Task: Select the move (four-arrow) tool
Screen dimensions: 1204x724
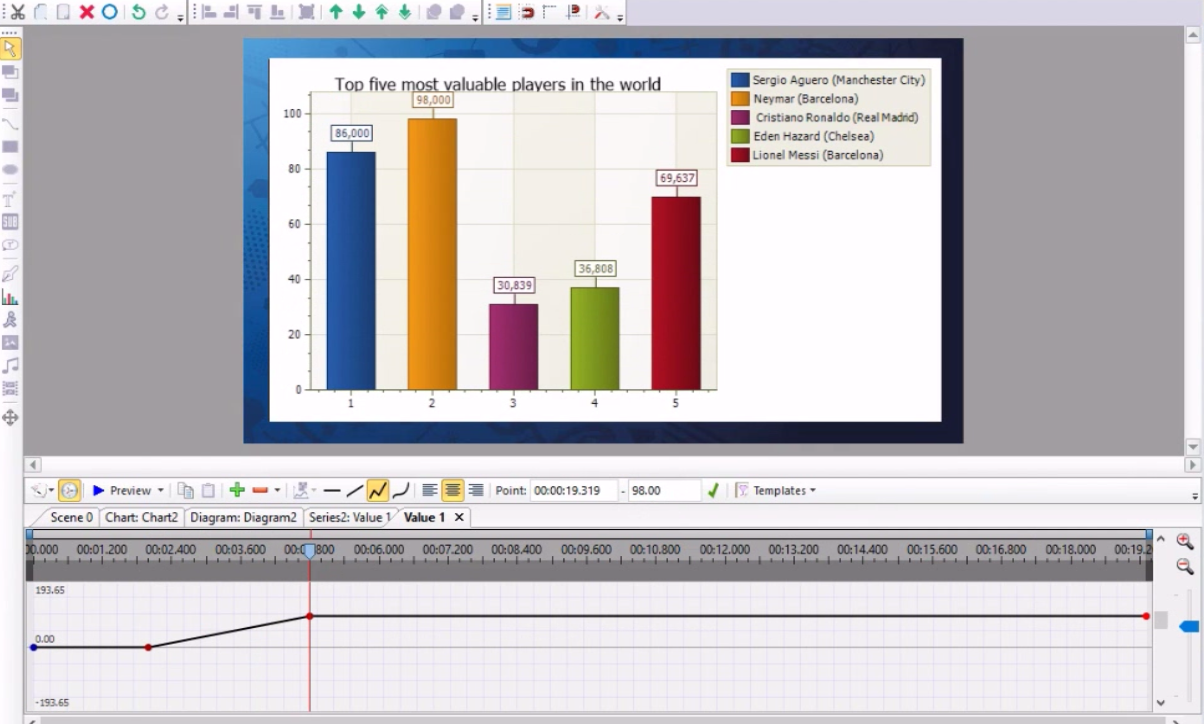Action: pos(10,418)
